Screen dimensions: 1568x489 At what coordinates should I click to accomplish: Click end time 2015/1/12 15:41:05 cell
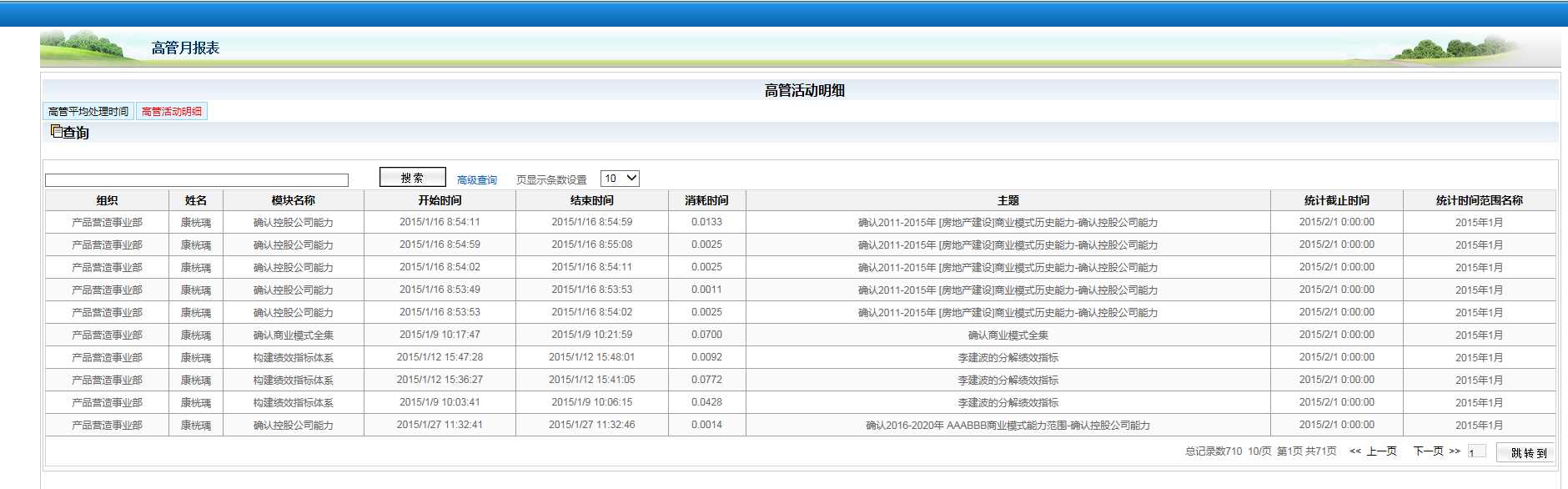click(592, 380)
